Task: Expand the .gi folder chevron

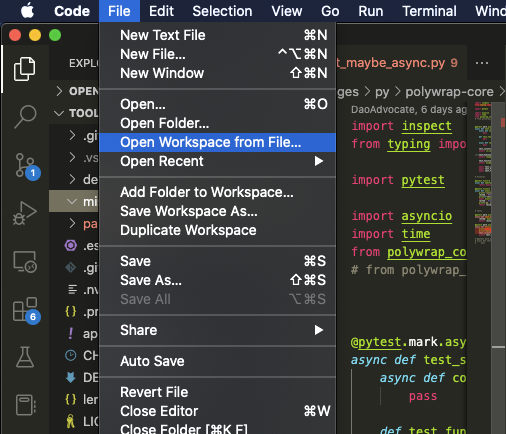Action: pyautogui.click(x=72, y=135)
